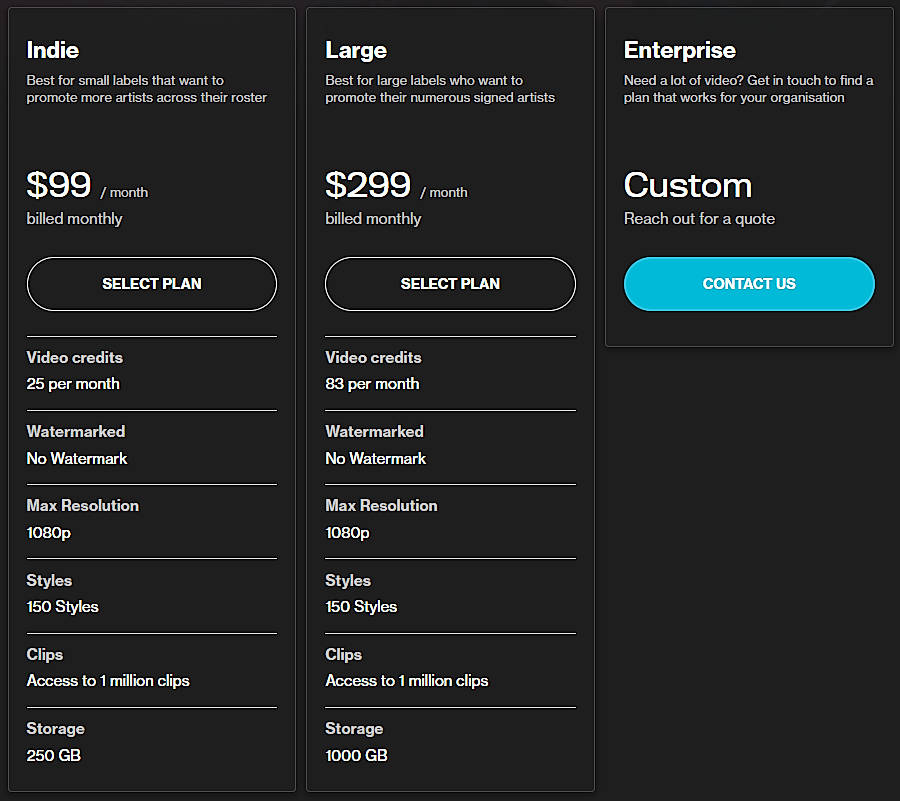Click 'Max Resolution' label in Large plan
This screenshot has width=900, height=801.
[381, 506]
